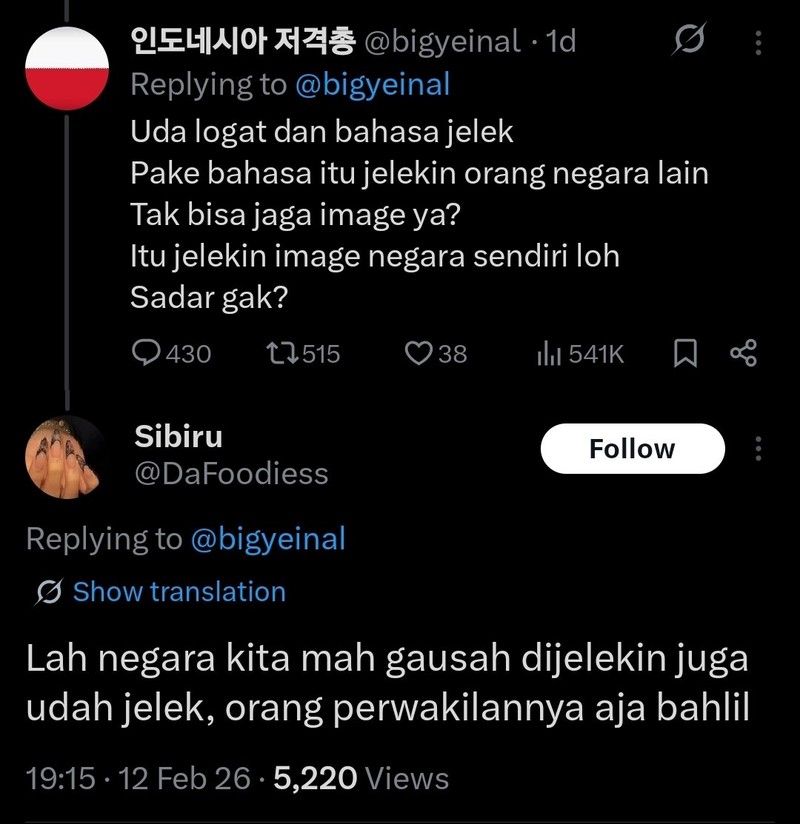The image size is (800, 824).
Task: Open the more options menu on Sibiru's tweet
Action: 757,450
